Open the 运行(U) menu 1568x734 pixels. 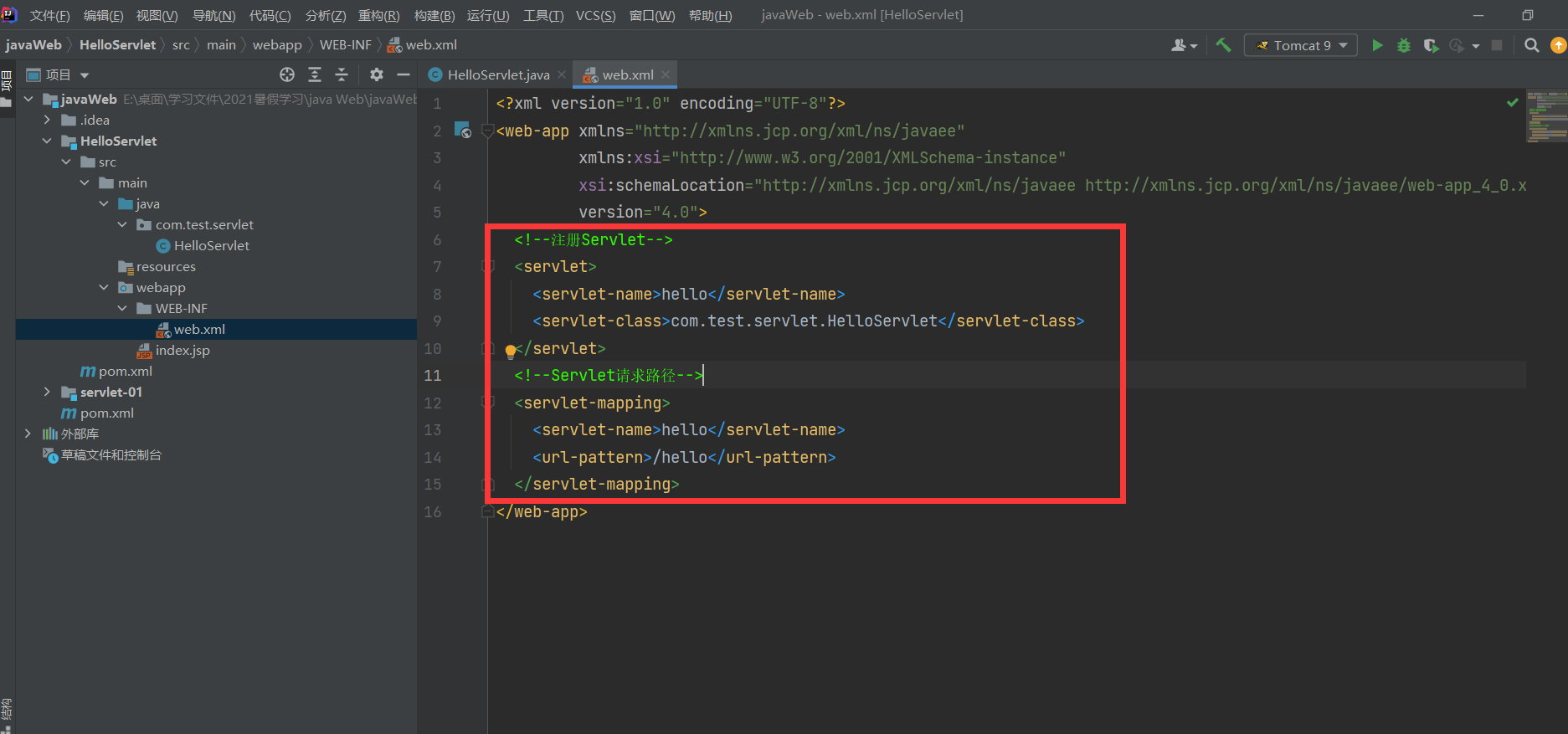[488, 15]
